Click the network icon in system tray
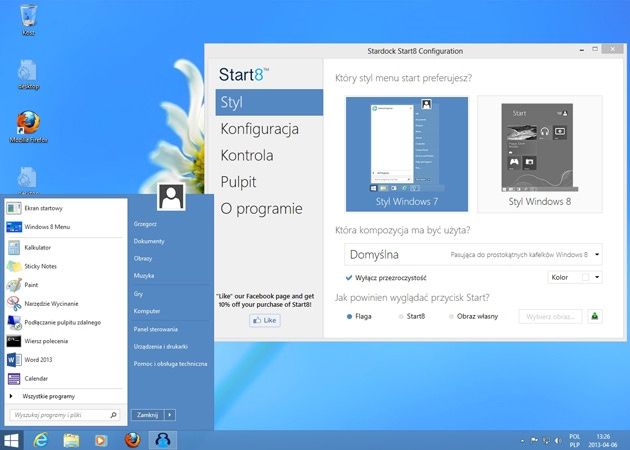630x450 pixels. (546, 440)
